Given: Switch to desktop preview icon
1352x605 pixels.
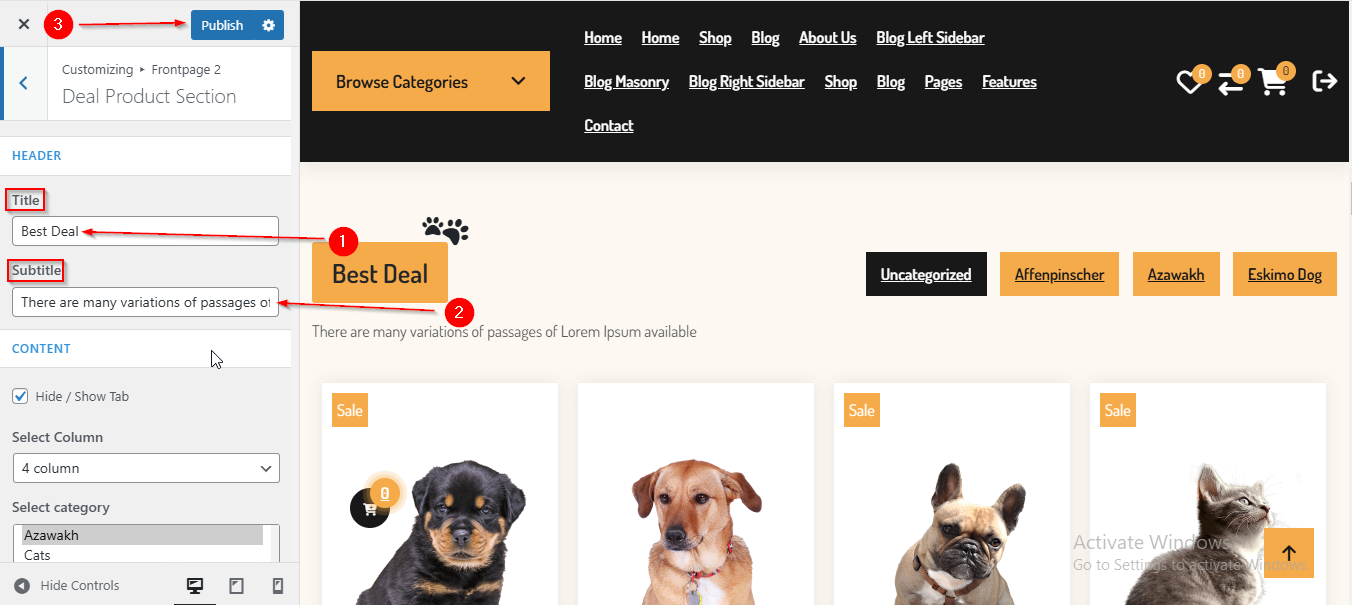Looking at the screenshot, I should (x=195, y=586).
